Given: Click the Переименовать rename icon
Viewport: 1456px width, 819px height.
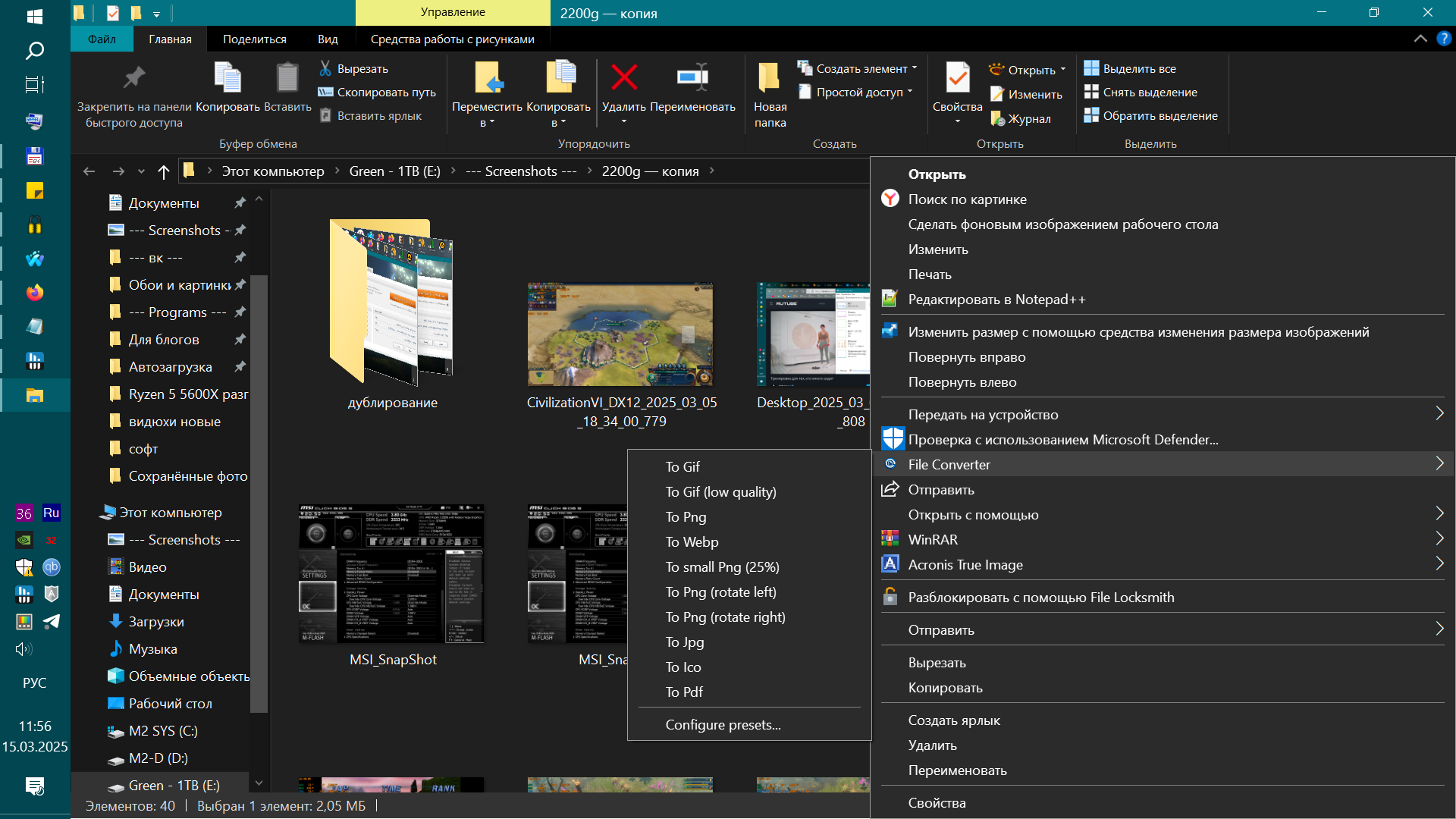Looking at the screenshot, I should pyautogui.click(x=692, y=77).
